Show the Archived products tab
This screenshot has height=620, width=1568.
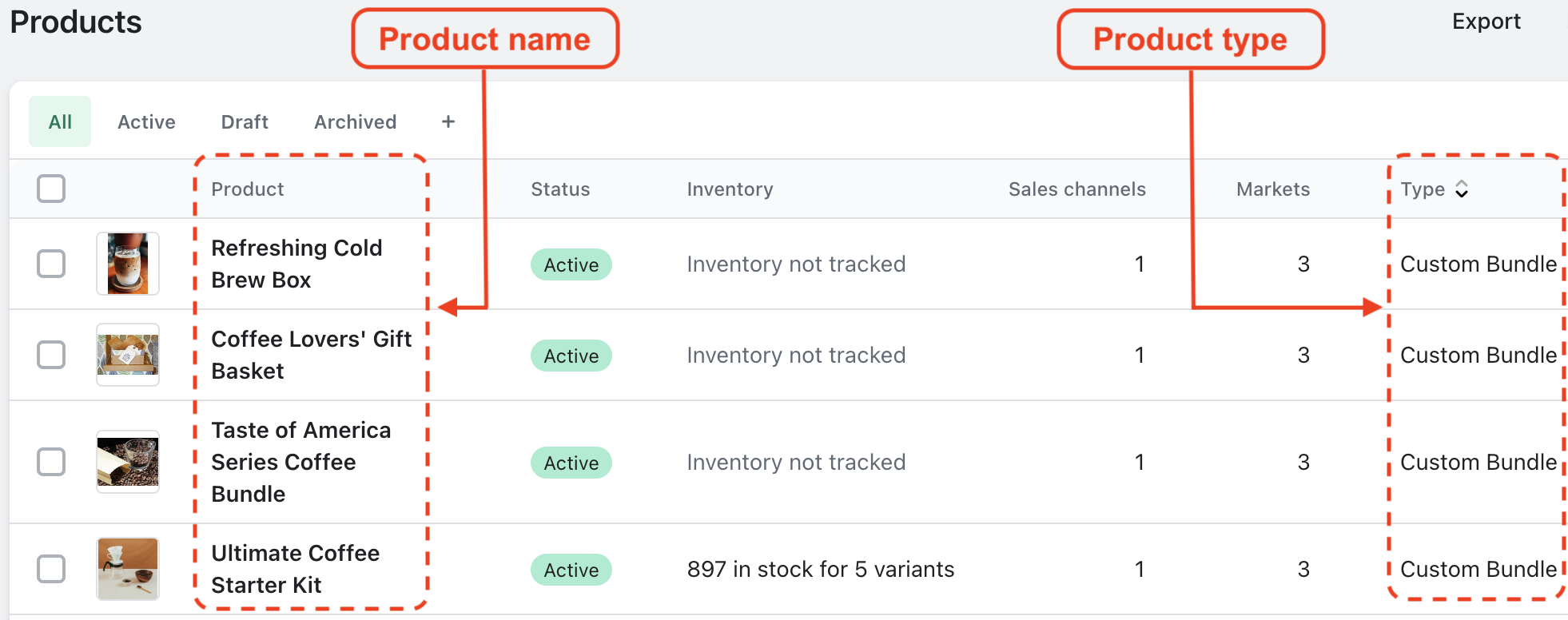(355, 122)
